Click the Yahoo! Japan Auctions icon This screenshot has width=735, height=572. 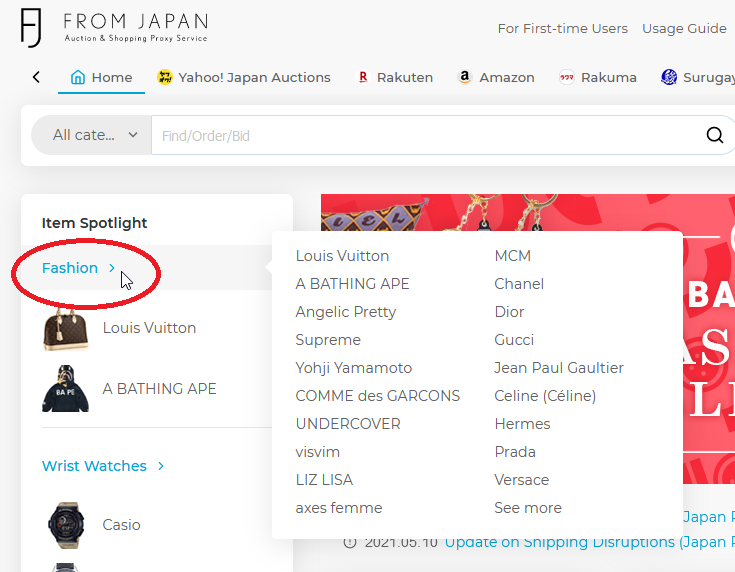click(x=165, y=77)
